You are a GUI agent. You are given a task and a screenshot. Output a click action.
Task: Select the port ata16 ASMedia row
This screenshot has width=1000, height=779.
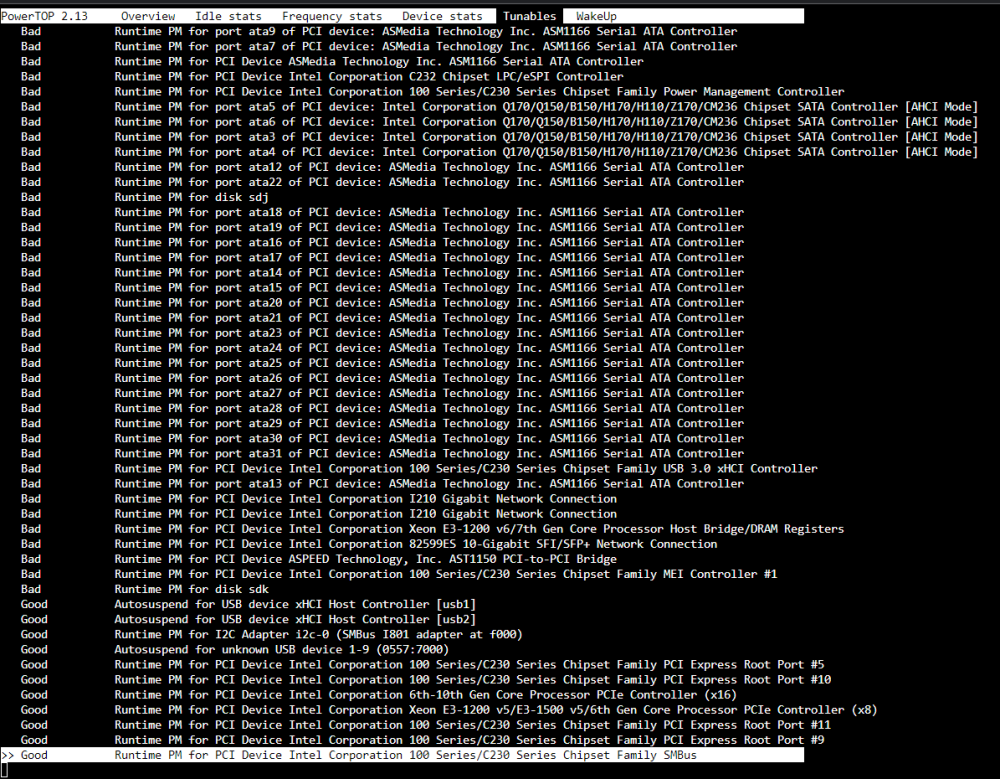point(382,242)
